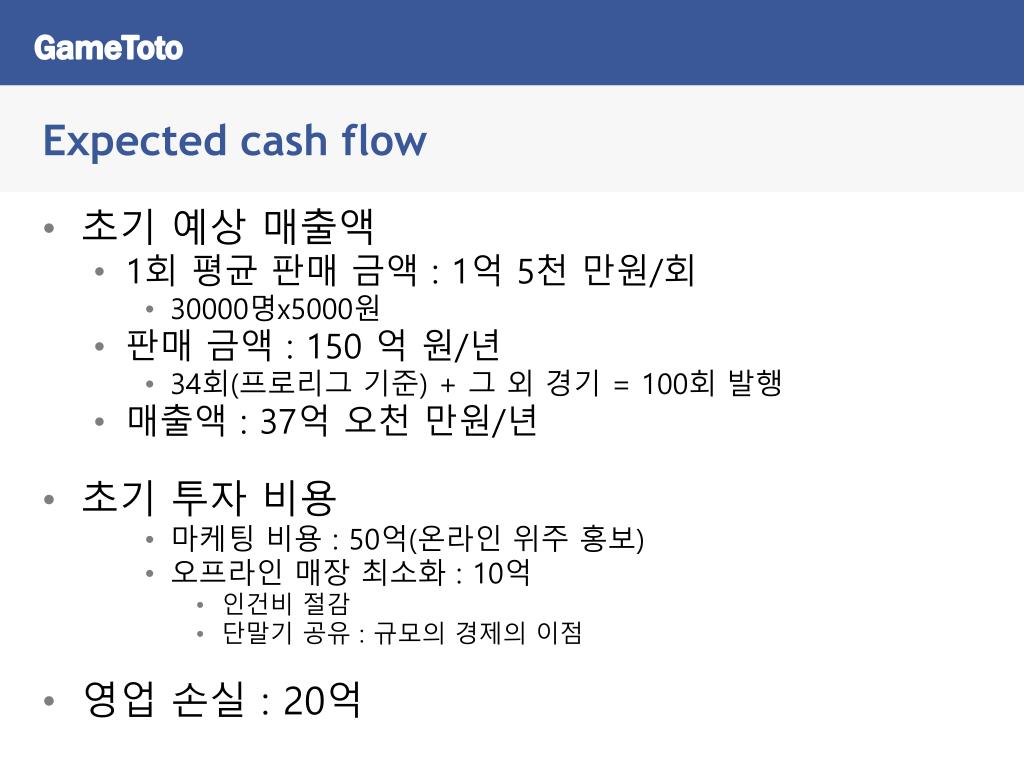Image resolution: width=1024 pixels, height=768 pixels.
Task: Click the 영업 손실 : 20억 line
Action: 222,700
